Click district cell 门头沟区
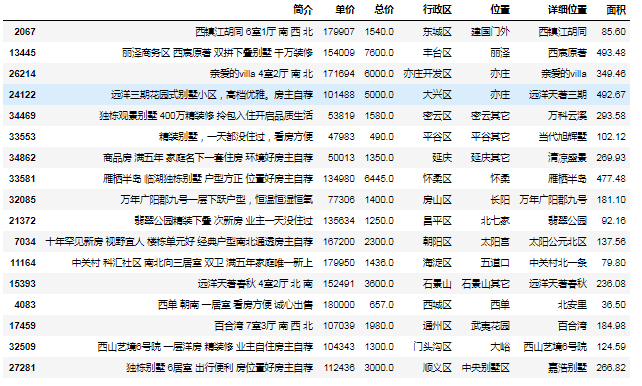 [x=432, y=347]
